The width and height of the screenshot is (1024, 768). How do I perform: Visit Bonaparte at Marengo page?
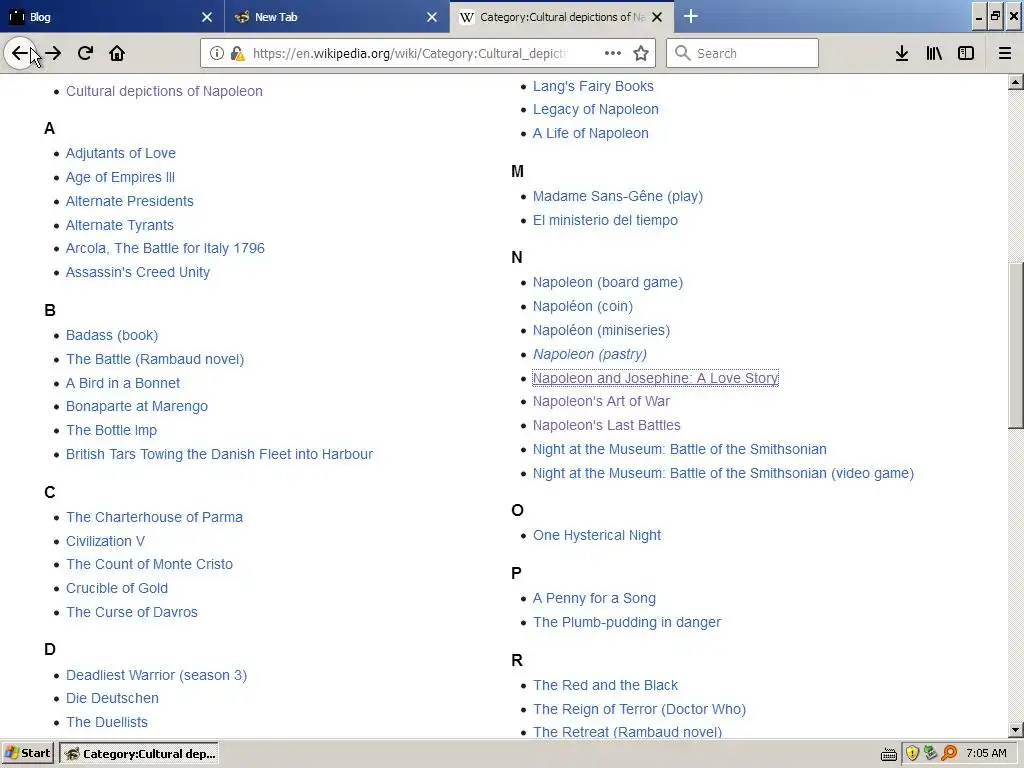point(137,406)
